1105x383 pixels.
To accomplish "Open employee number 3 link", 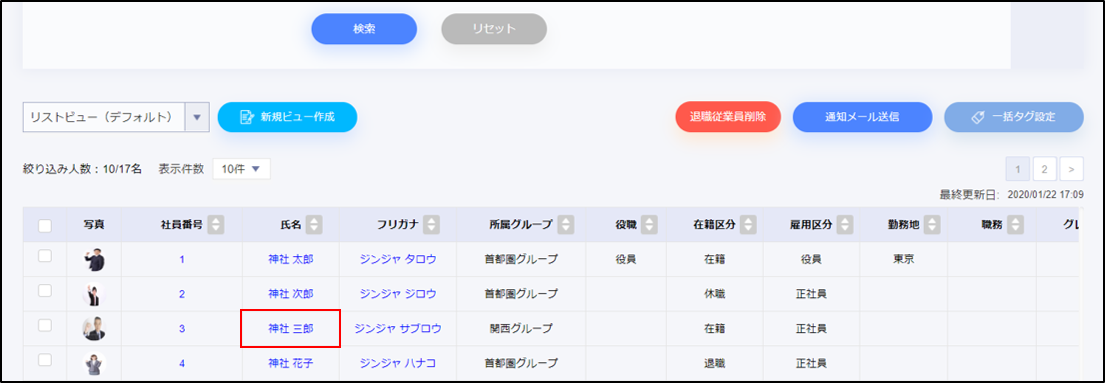I will pos(182,329).
